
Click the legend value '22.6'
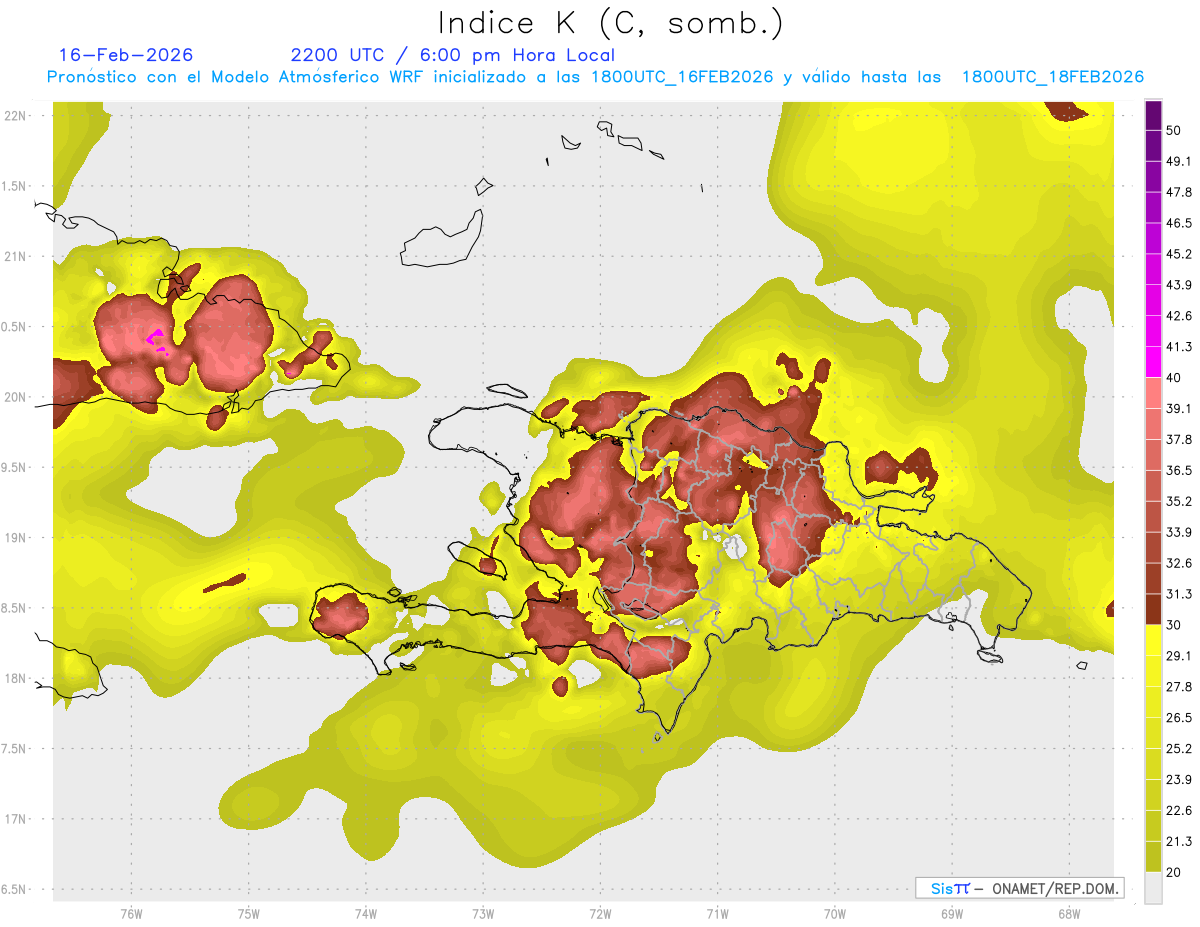tap(1178, 811)
